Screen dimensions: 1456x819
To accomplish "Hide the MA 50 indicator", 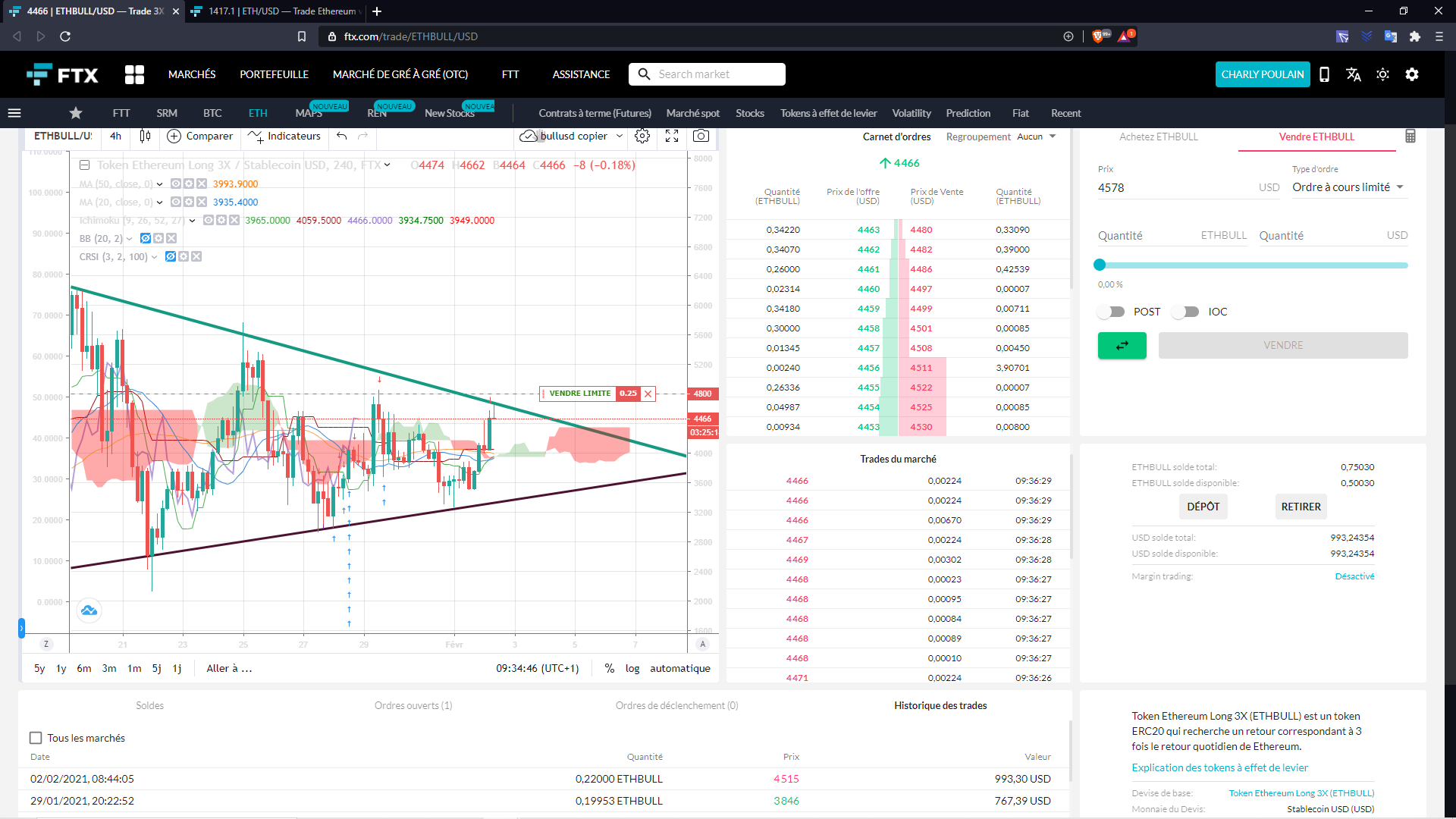I will (175, 184).
